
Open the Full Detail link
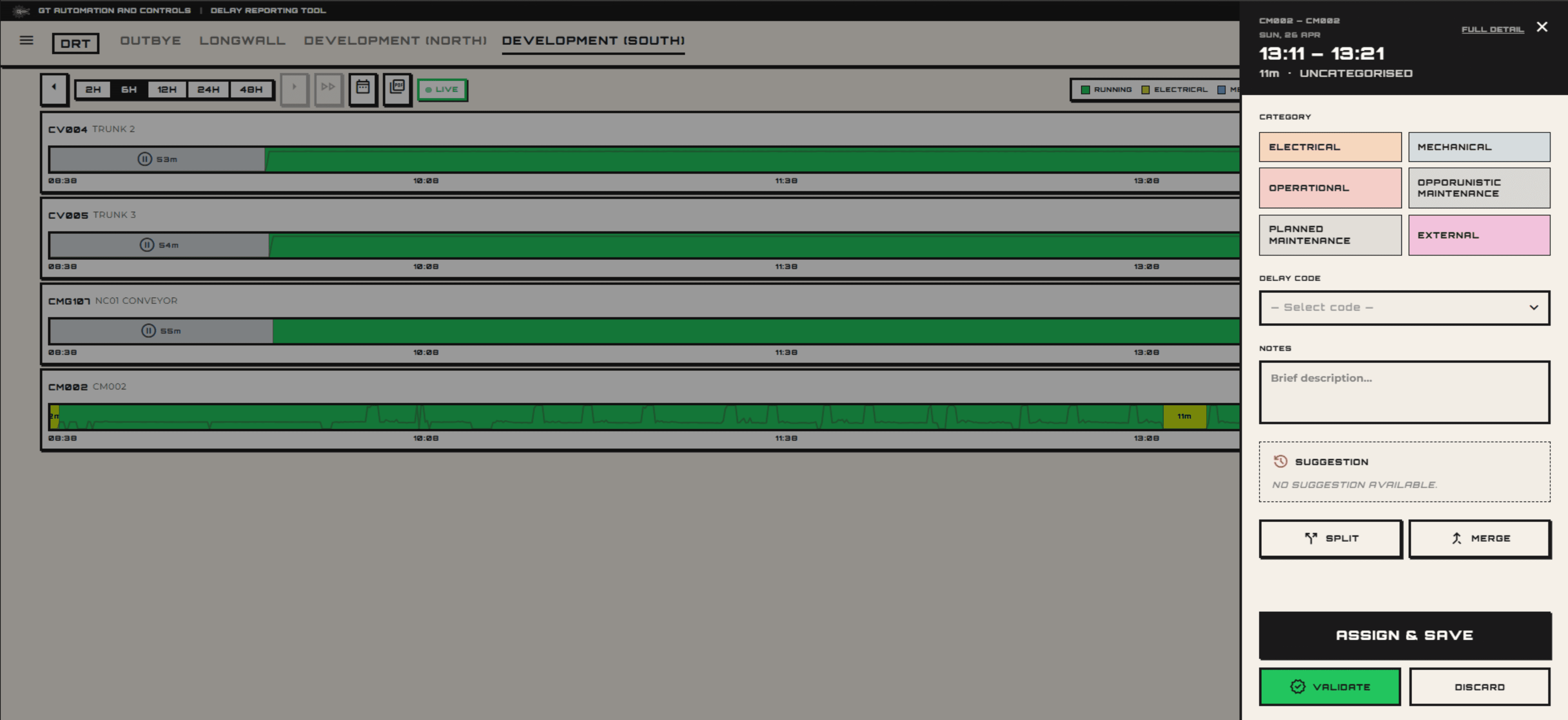pos(1492,29)
